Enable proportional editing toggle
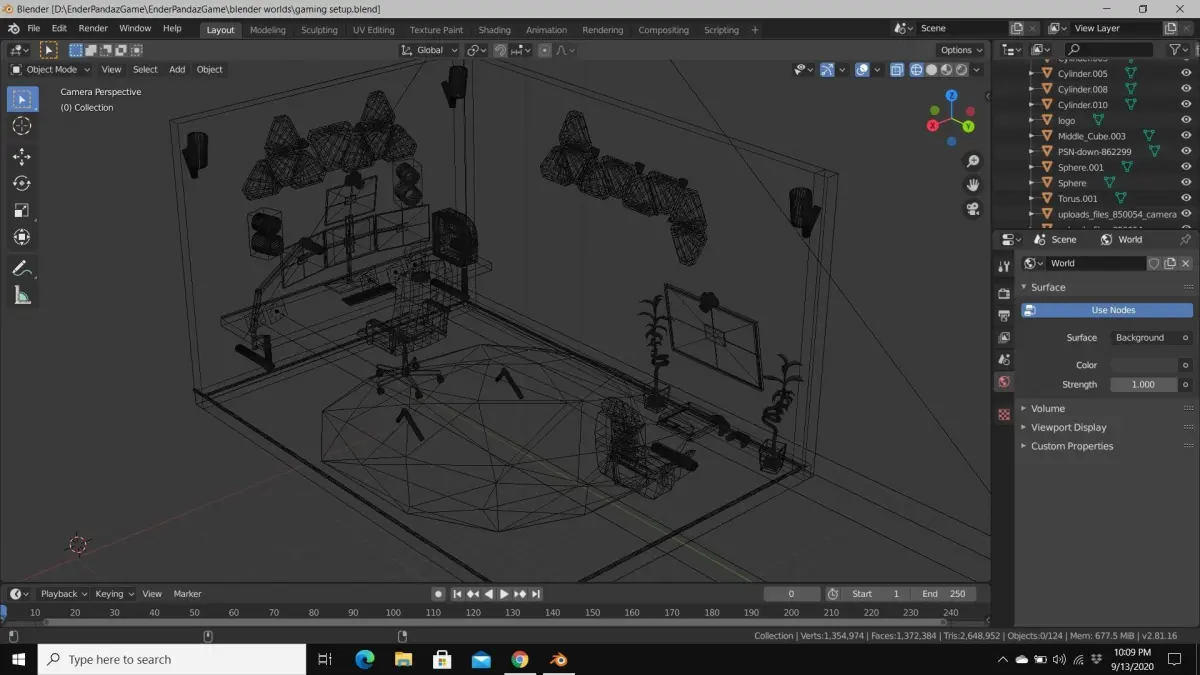 pos(544,50)
